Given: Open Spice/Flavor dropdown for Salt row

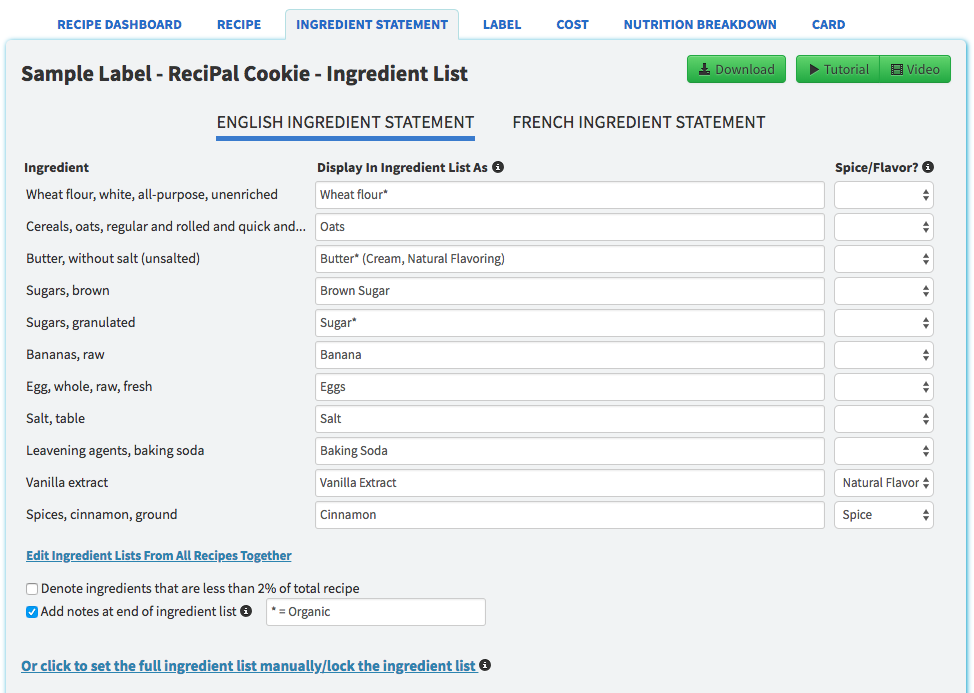Looking at the screenshot, I should pos(883,419).
